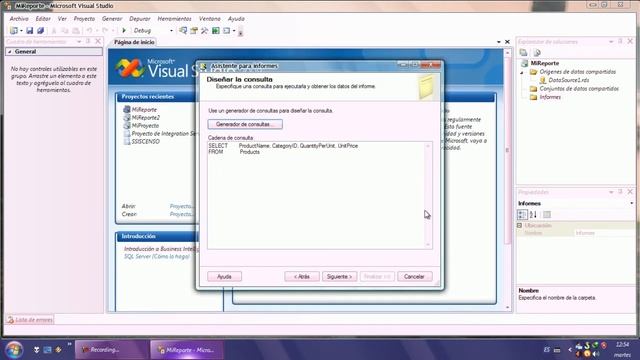Viewport: 640px width, 360px height.
Task: Collapse the General group in the toolbox
Action: (10, 52)
